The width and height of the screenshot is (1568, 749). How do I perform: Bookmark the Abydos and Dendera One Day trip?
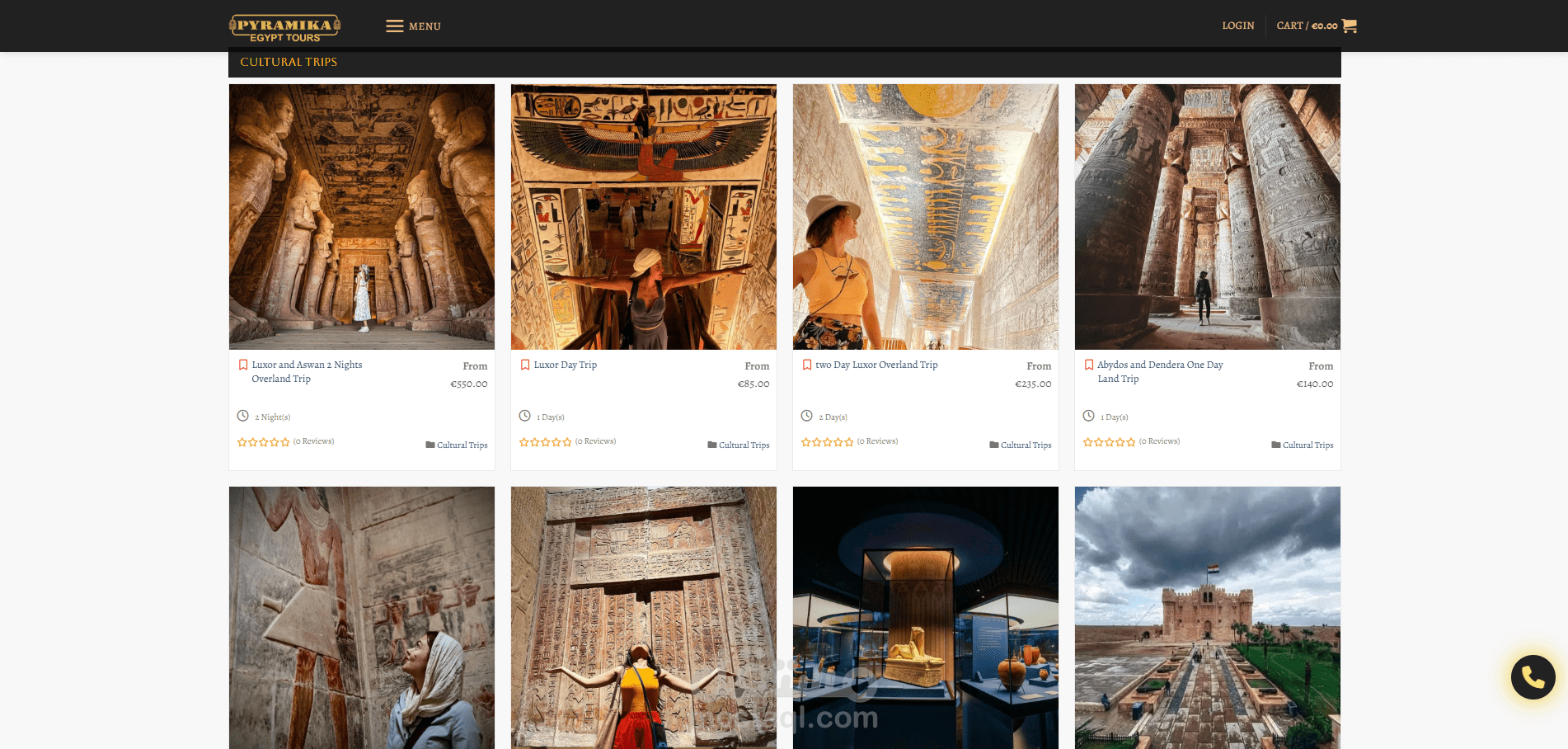coord(1089,365)
